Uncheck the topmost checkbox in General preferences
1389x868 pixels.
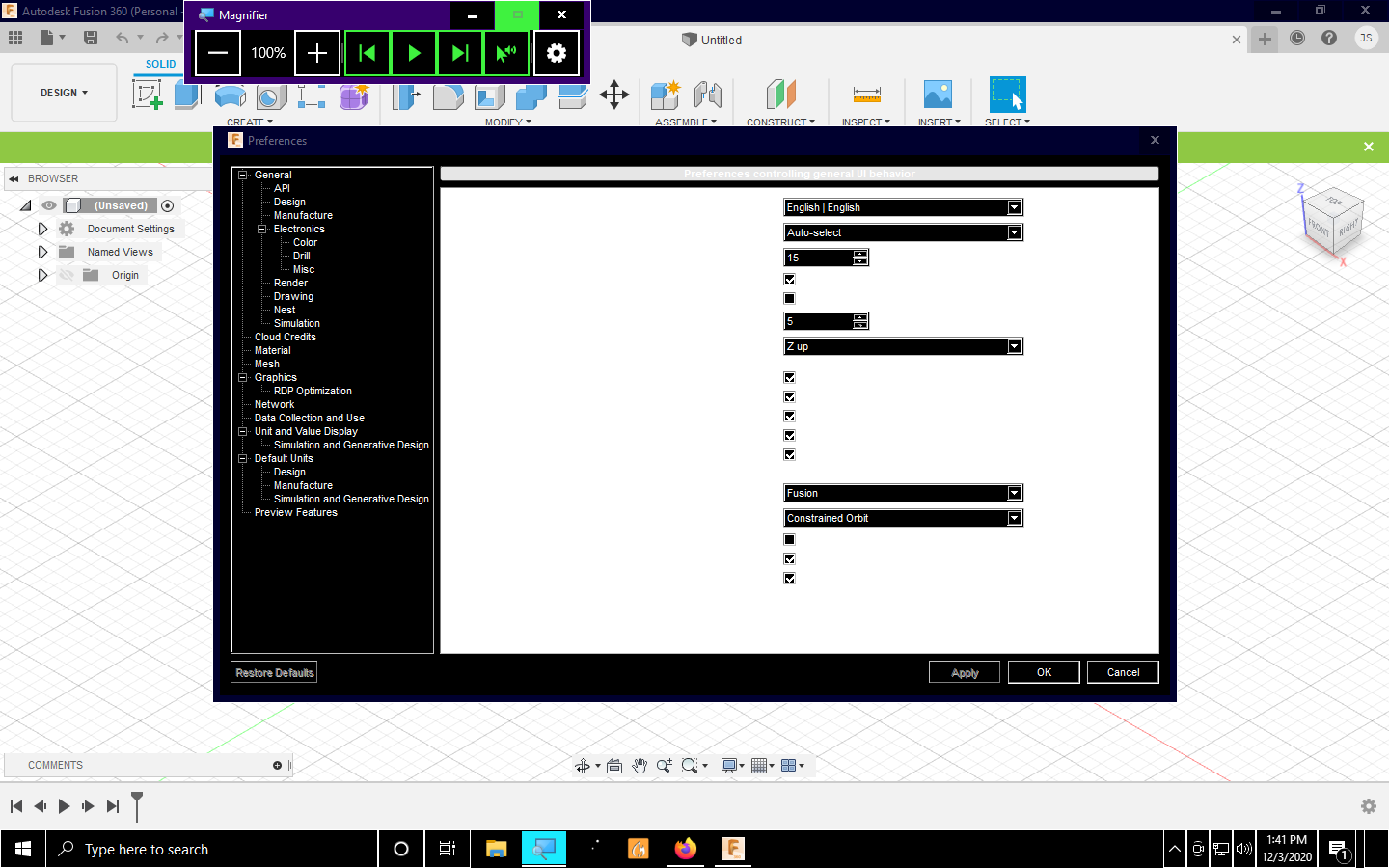(790, 279)
